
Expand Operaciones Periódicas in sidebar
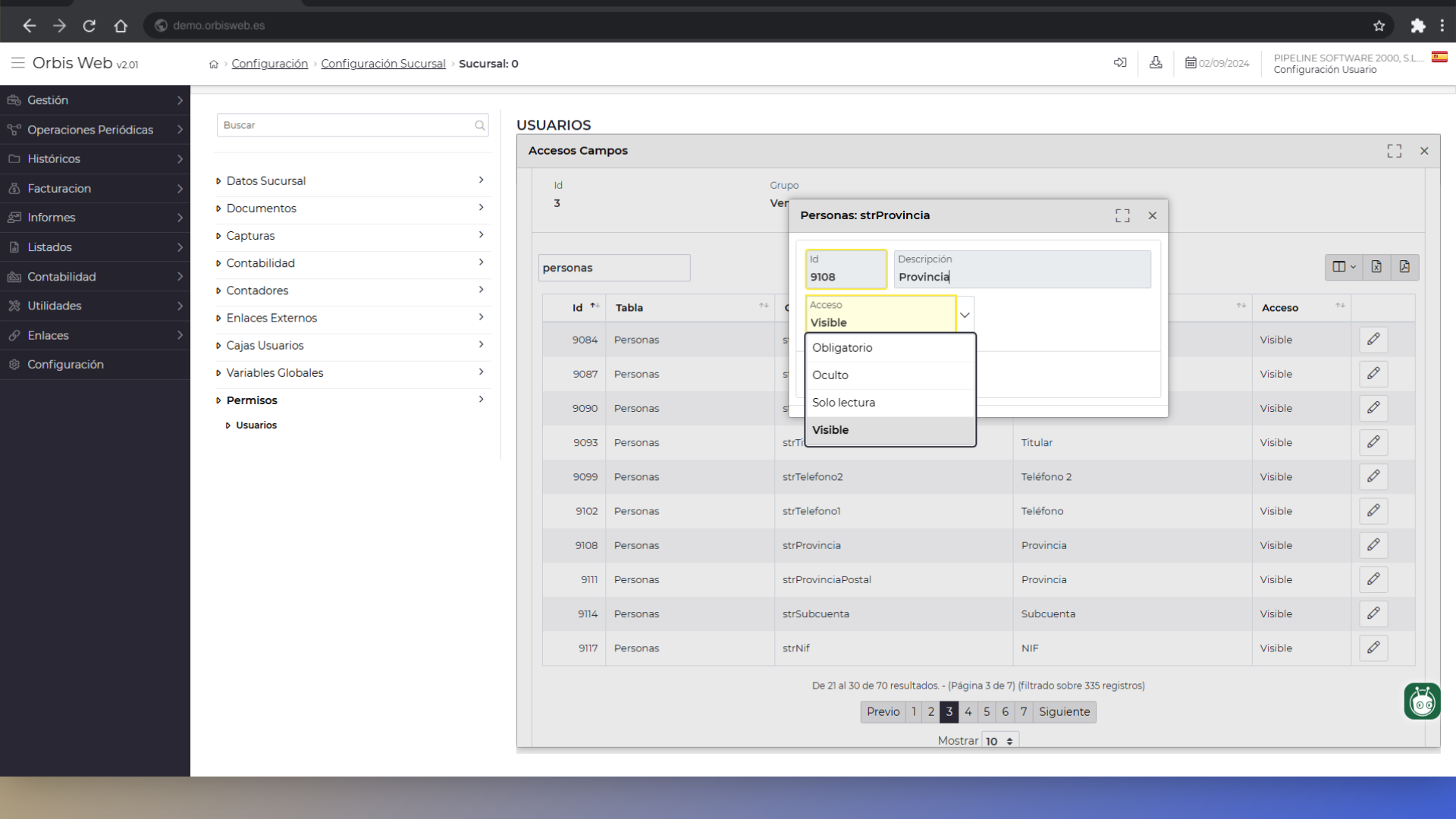pyautogui.click(x=95, y=130)
